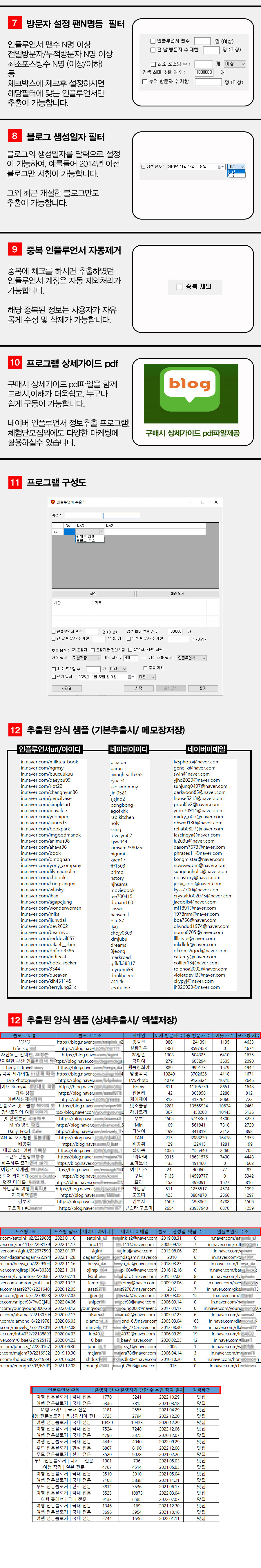Viewport: 261px width, 1568px height.
Task: Click the 시리얼 button
Action: 66,689
